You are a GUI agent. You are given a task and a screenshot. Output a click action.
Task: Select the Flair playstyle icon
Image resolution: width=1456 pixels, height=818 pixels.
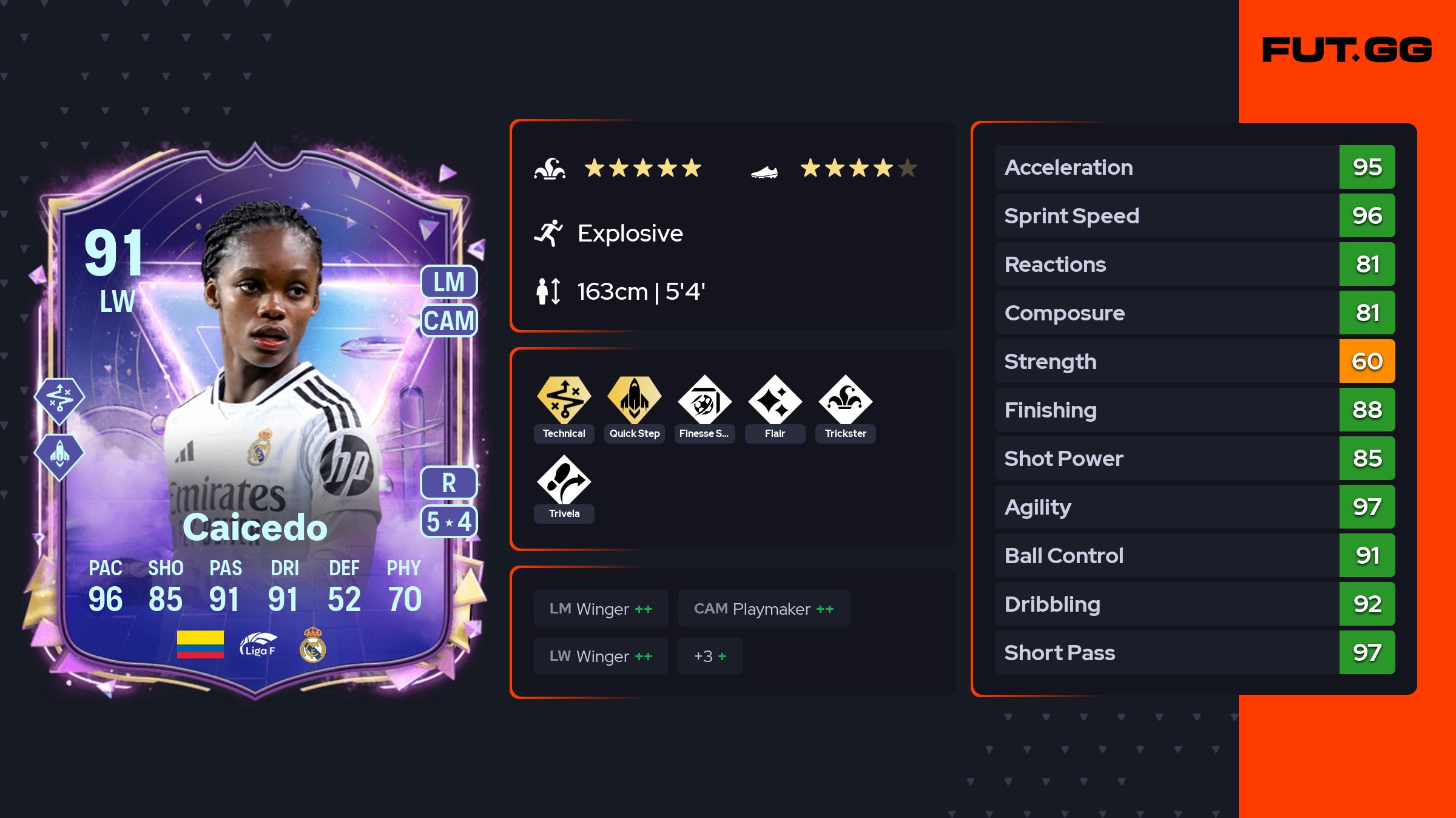pyautogui.click(x=775, y=401)
